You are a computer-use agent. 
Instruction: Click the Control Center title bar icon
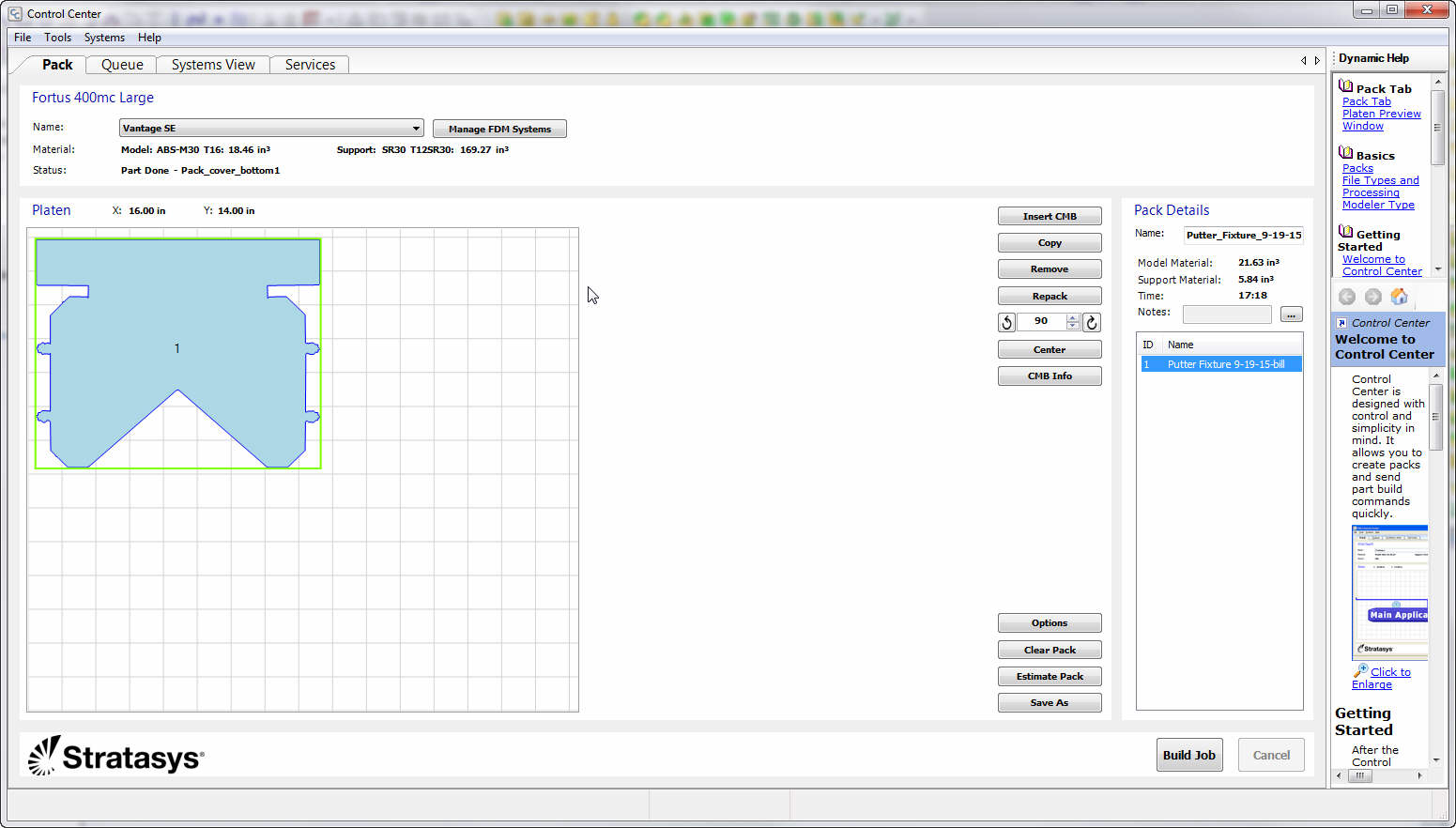(15, 13)
